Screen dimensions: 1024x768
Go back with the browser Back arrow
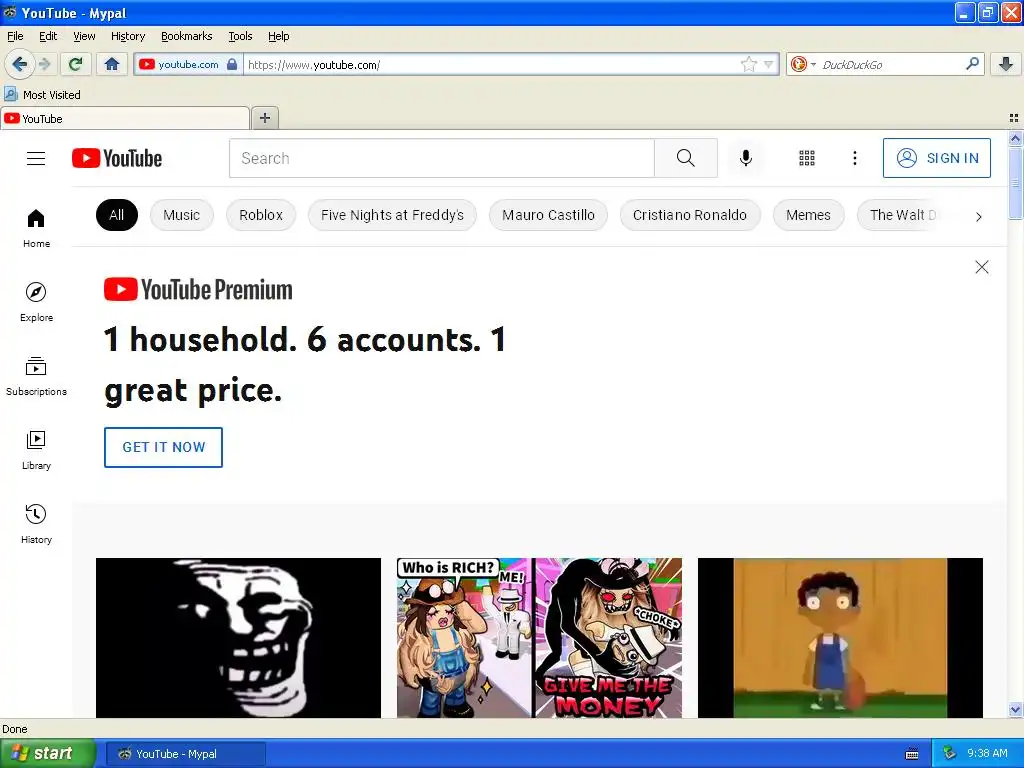pos(20,64)
